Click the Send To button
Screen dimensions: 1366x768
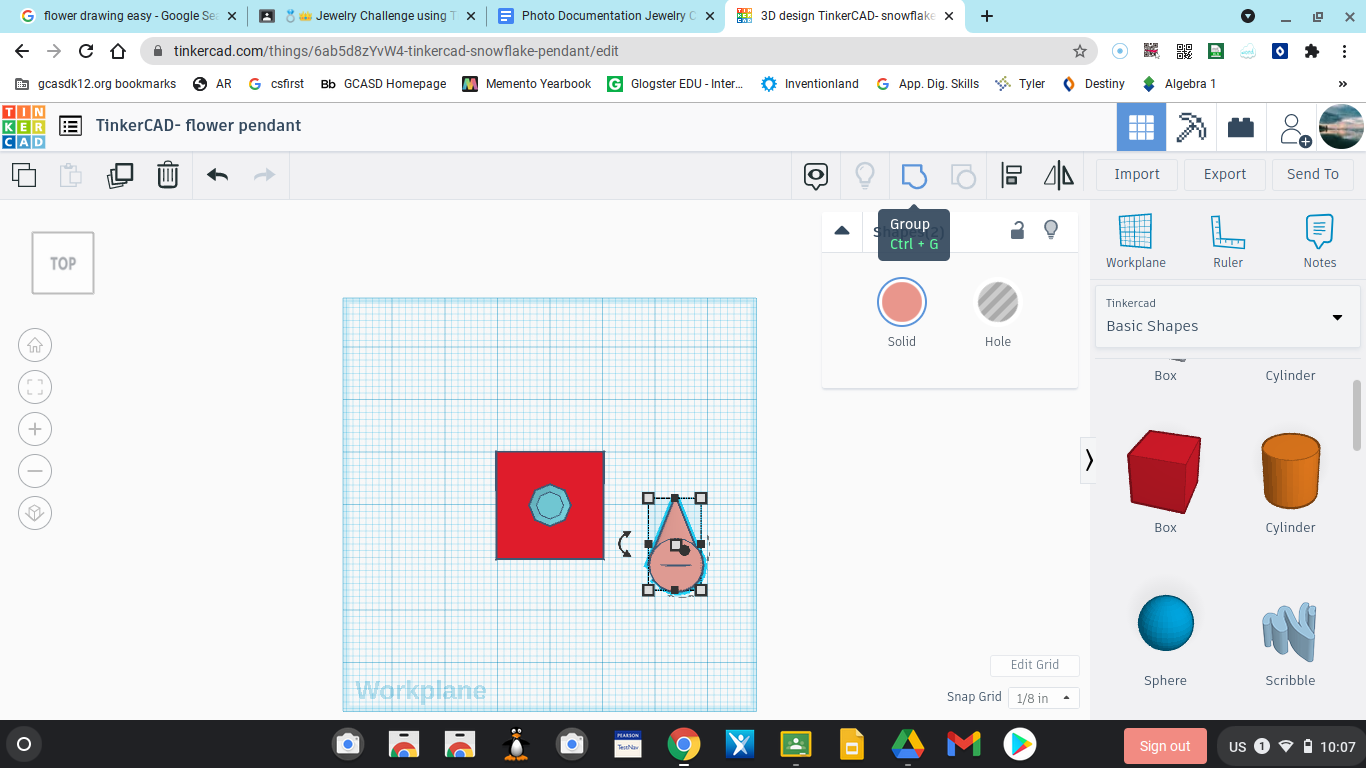tap(1313, 174)
